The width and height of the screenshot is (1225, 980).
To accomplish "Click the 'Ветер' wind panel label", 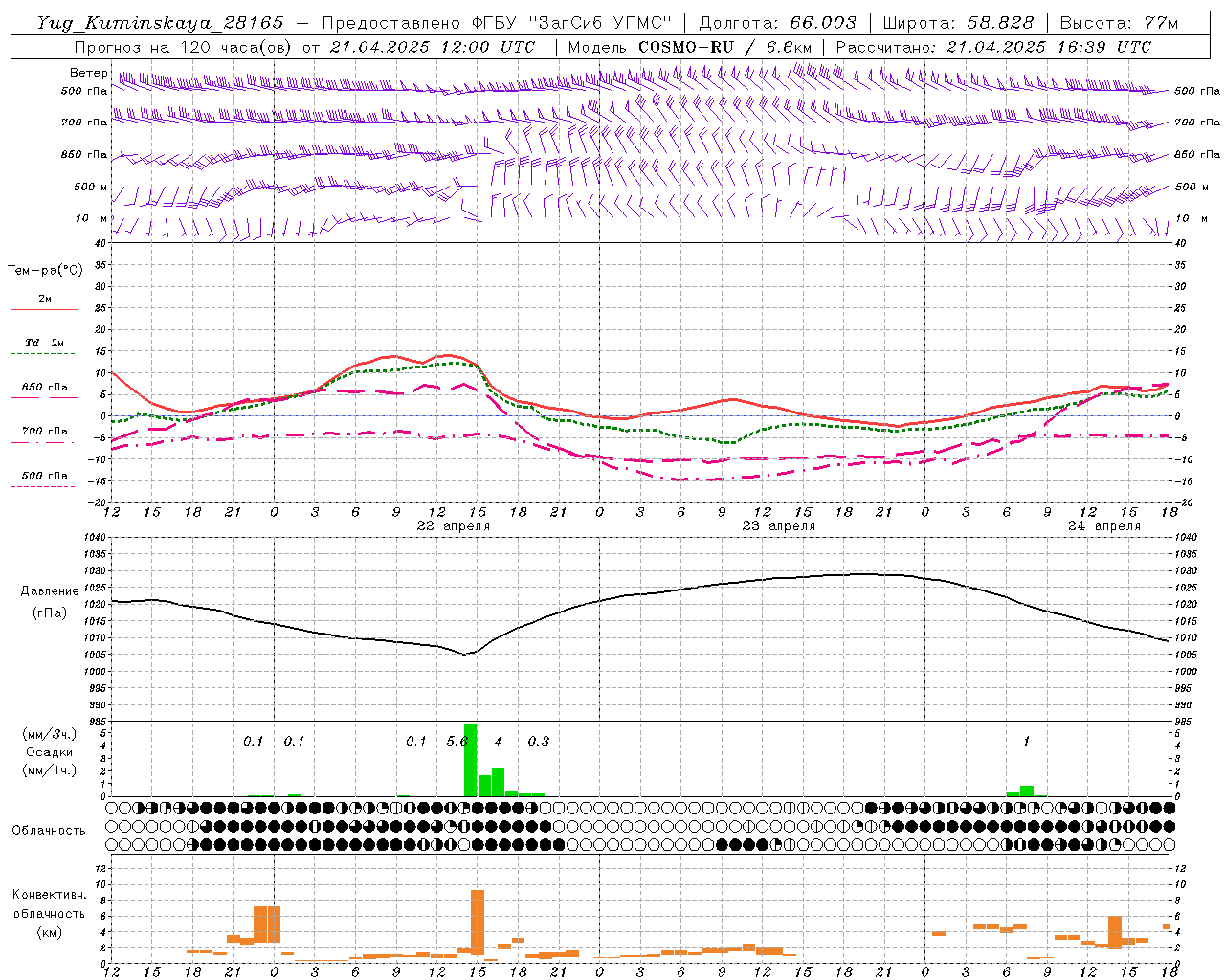I will pyautogui.click(x=89, y=73).
